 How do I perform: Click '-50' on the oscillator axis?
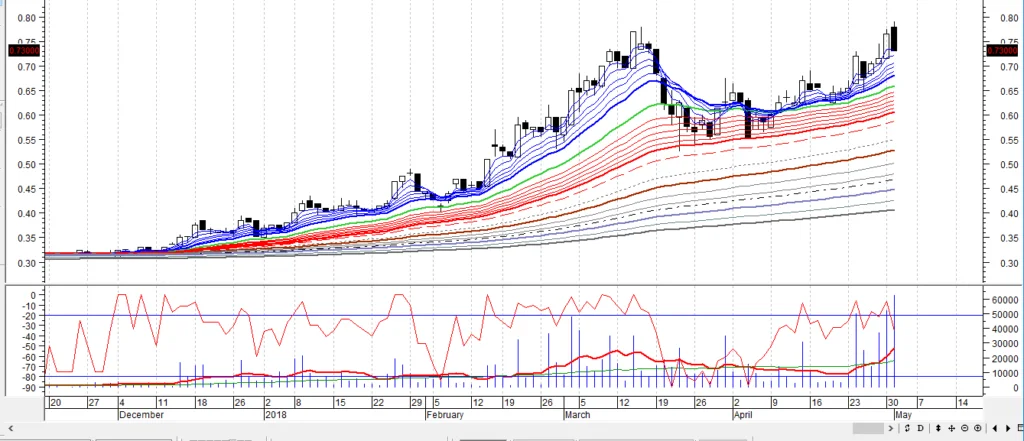(29, 346)
